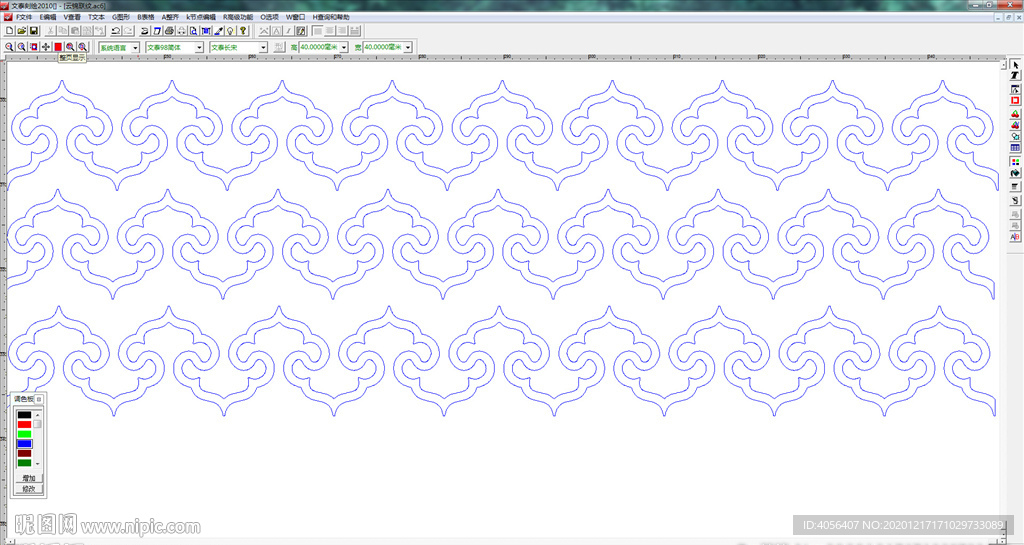
Task: Click the 修改 button in color palette
Action: point(29,489)
